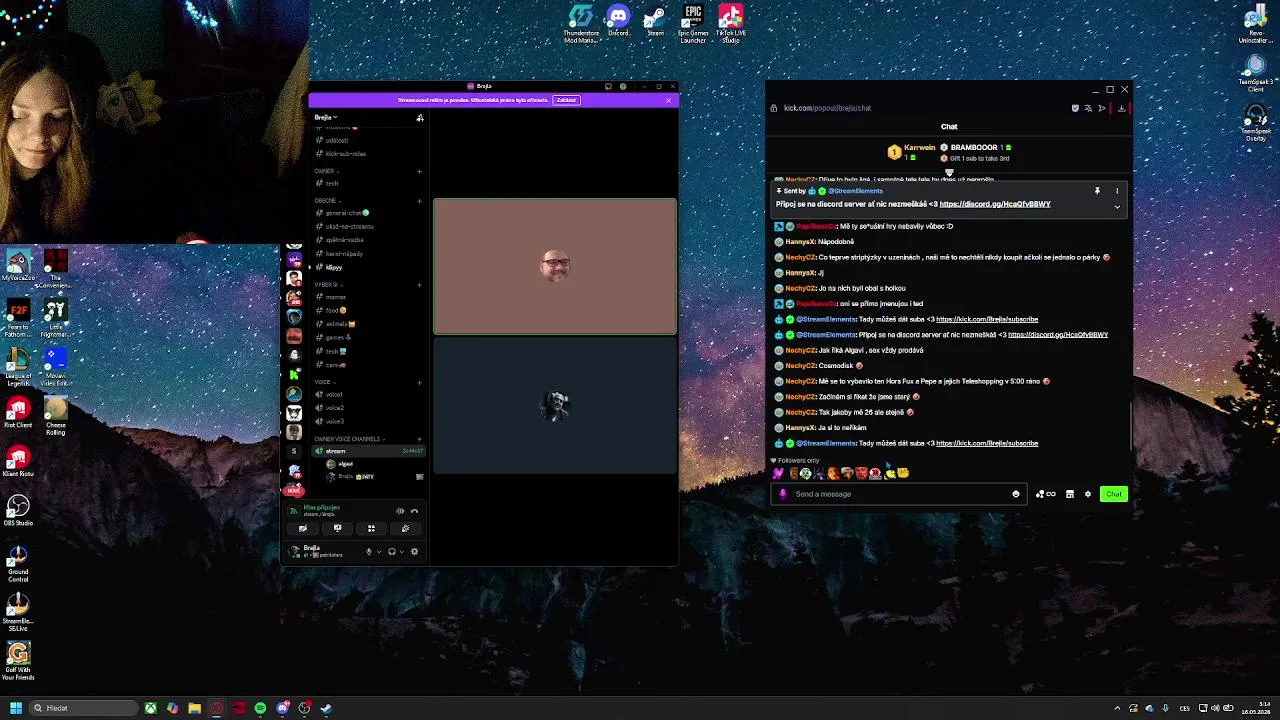Image resolution: width=1280 pixels, height=720 pixels.
Task: Open File Explorer from the taskbar
Action: [x=194, y=708]
